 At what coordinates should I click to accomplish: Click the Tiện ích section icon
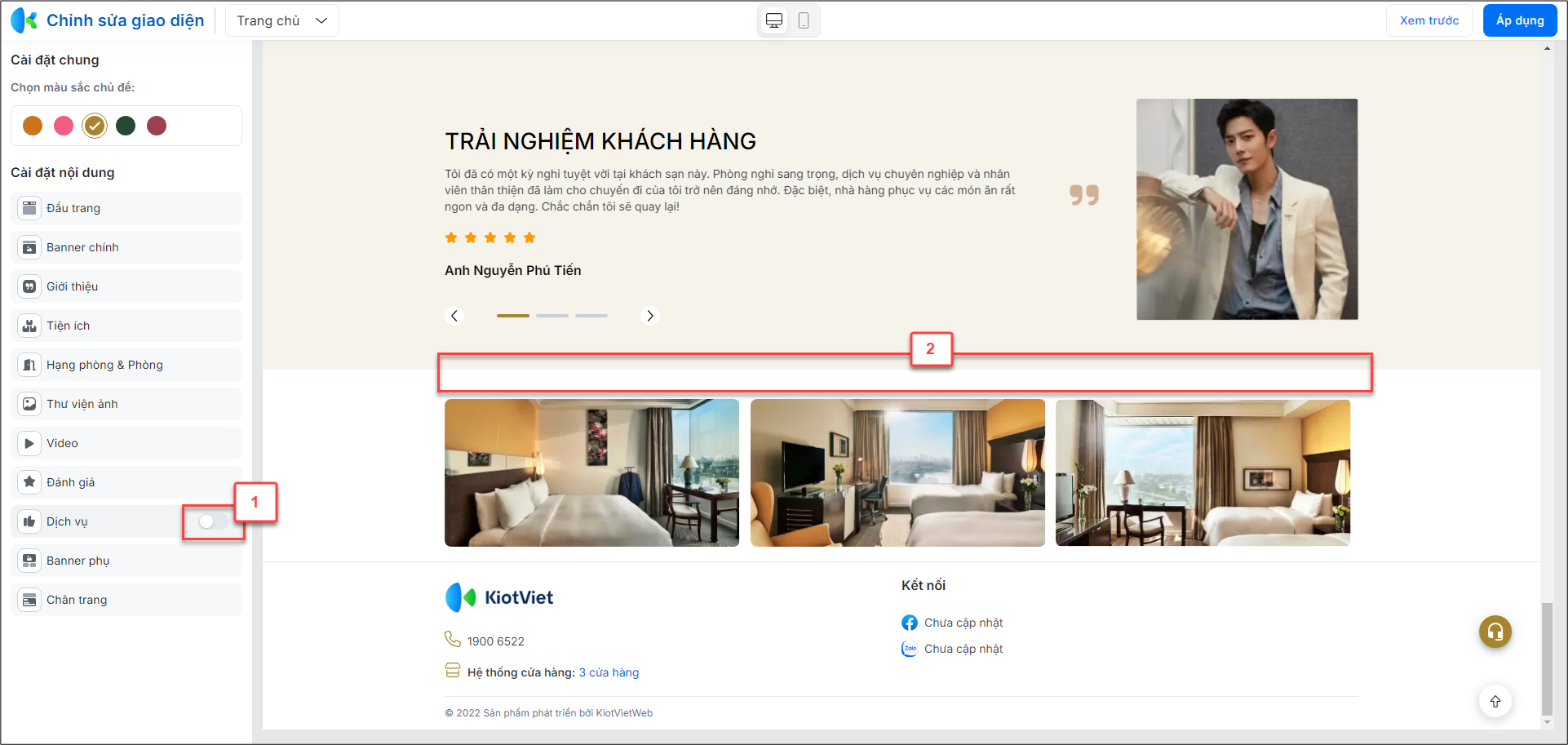coord(29,326)
